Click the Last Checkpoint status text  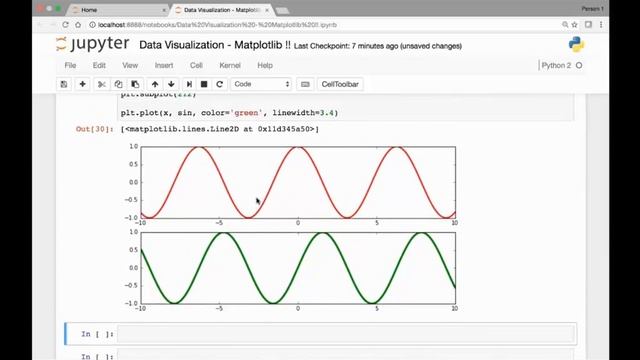click(x=378, y=46)
